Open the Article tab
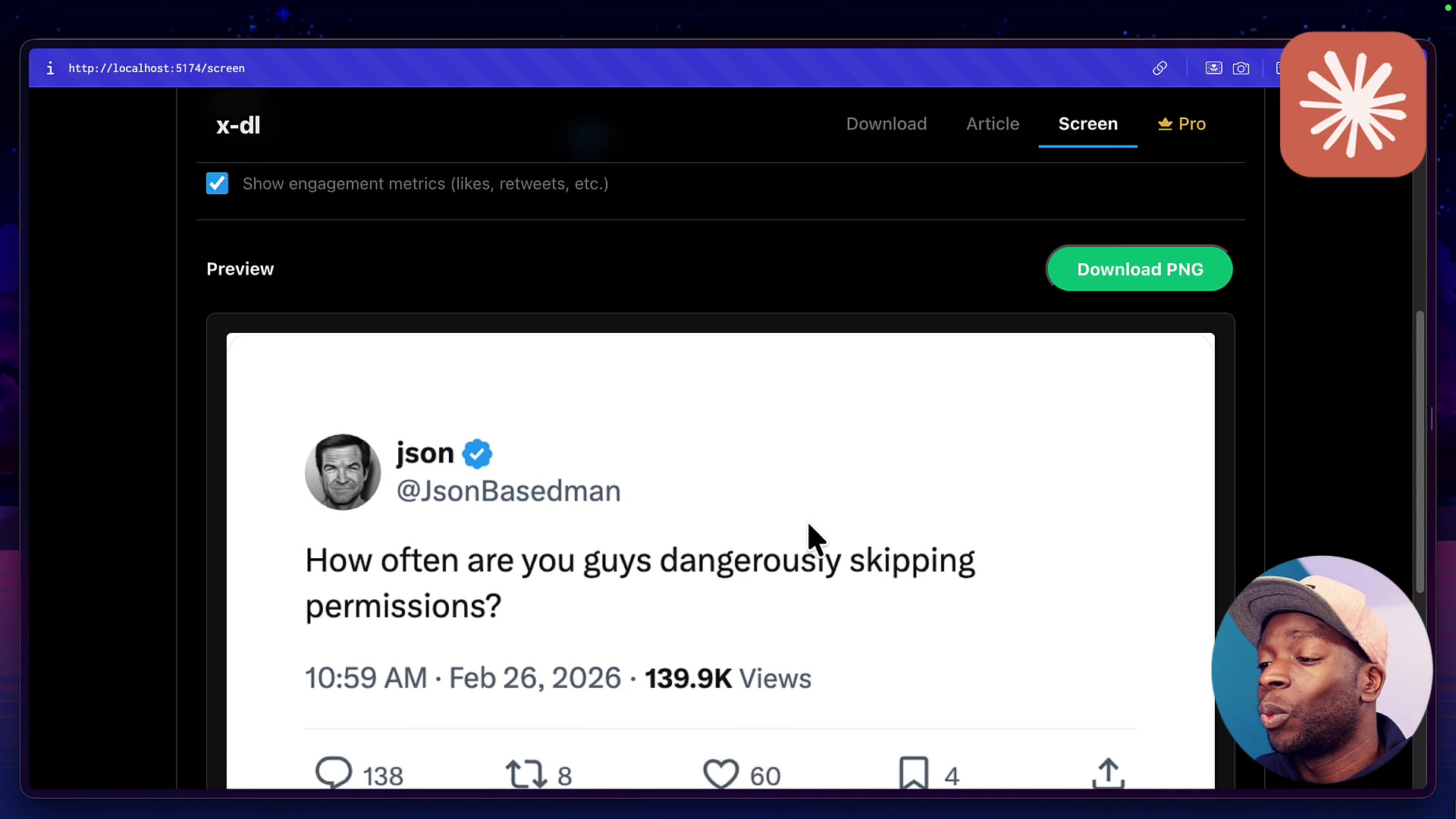This screenshot has width=1456, height=819. tap(992, 124)
